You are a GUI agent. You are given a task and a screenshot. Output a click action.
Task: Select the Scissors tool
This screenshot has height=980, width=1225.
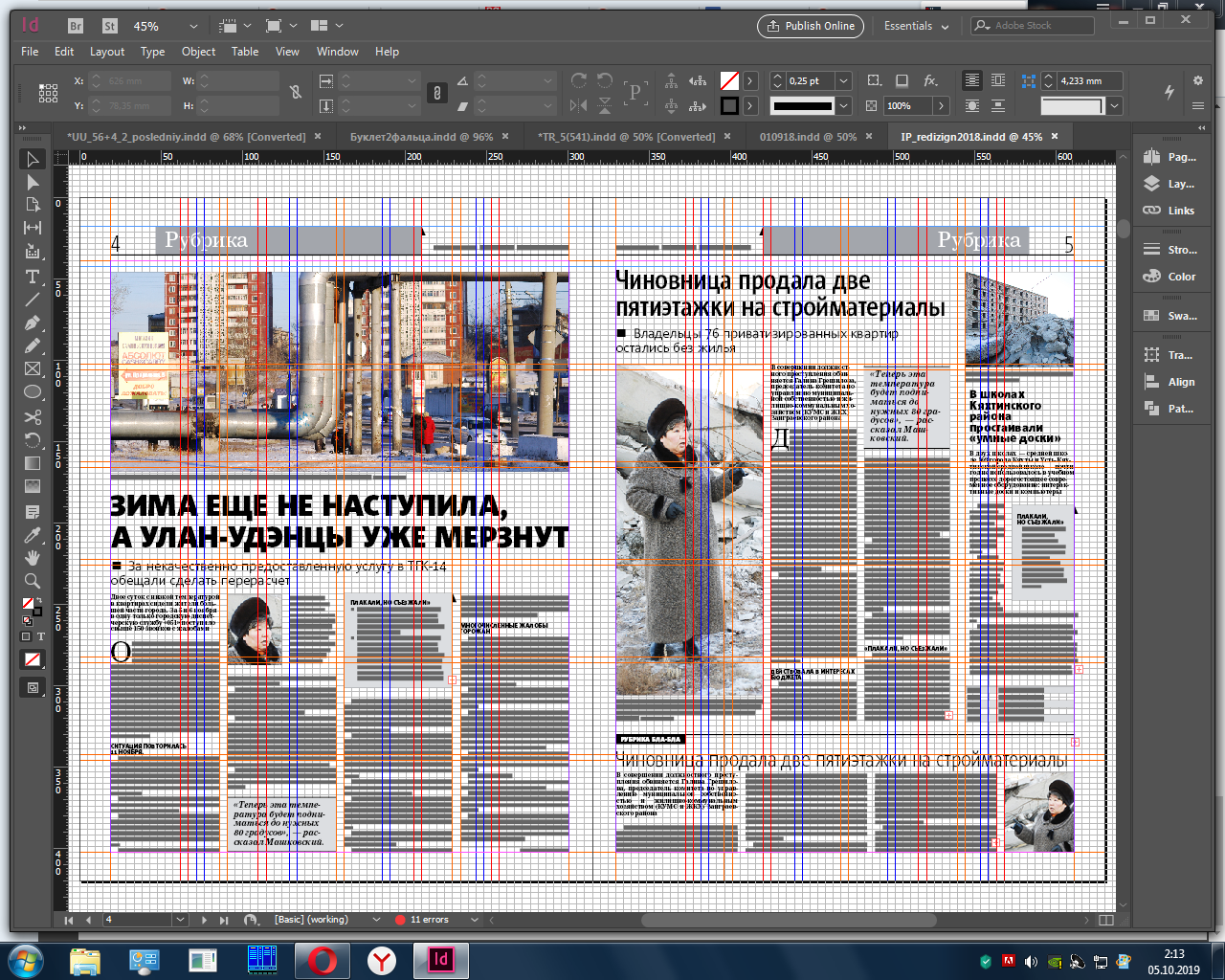pyautogui.click(x=33, y=417)
